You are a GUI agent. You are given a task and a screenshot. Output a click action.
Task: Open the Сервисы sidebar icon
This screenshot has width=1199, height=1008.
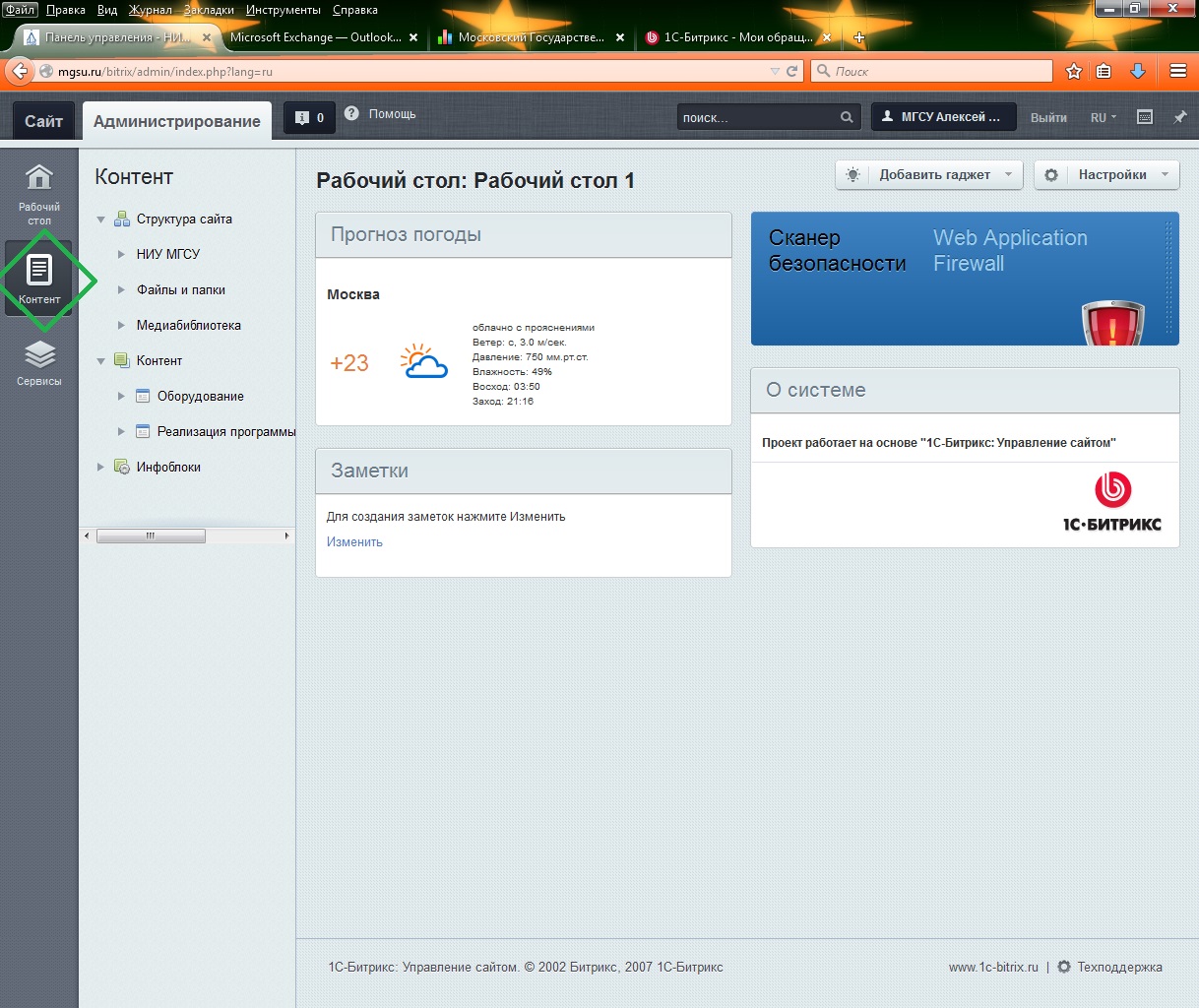39,363
